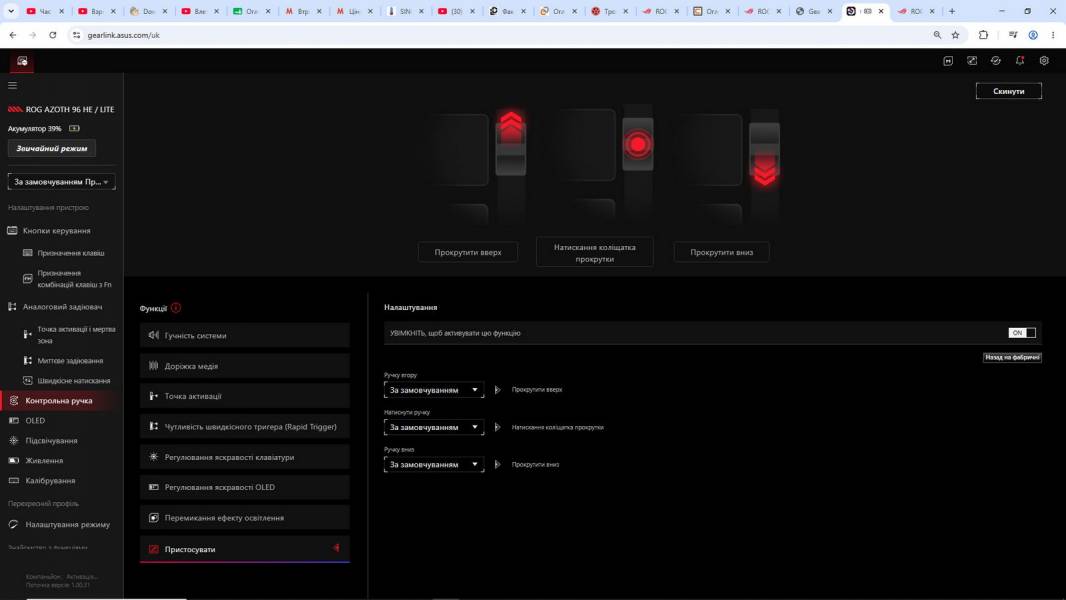Select Rapid Trigger sensitivity function
Viewport: 1066px width, 600px height.
(245, 427)
